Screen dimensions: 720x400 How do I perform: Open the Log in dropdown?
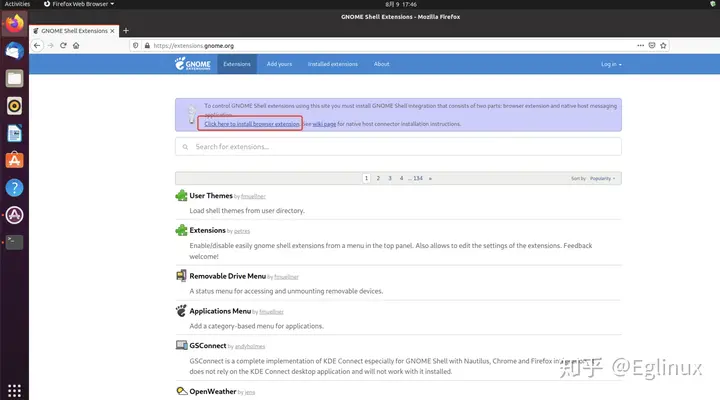tap(611, 64)
